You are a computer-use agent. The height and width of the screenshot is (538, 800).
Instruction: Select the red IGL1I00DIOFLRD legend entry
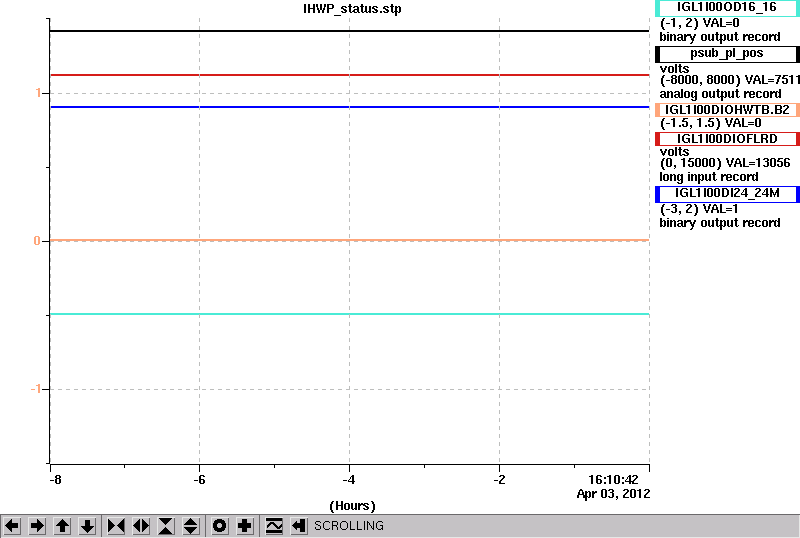(x=727, y=139)
